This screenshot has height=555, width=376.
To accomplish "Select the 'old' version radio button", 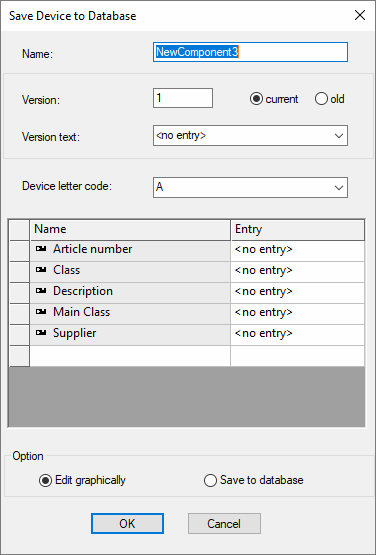I will pyautogui.click(x=321, y=99).
